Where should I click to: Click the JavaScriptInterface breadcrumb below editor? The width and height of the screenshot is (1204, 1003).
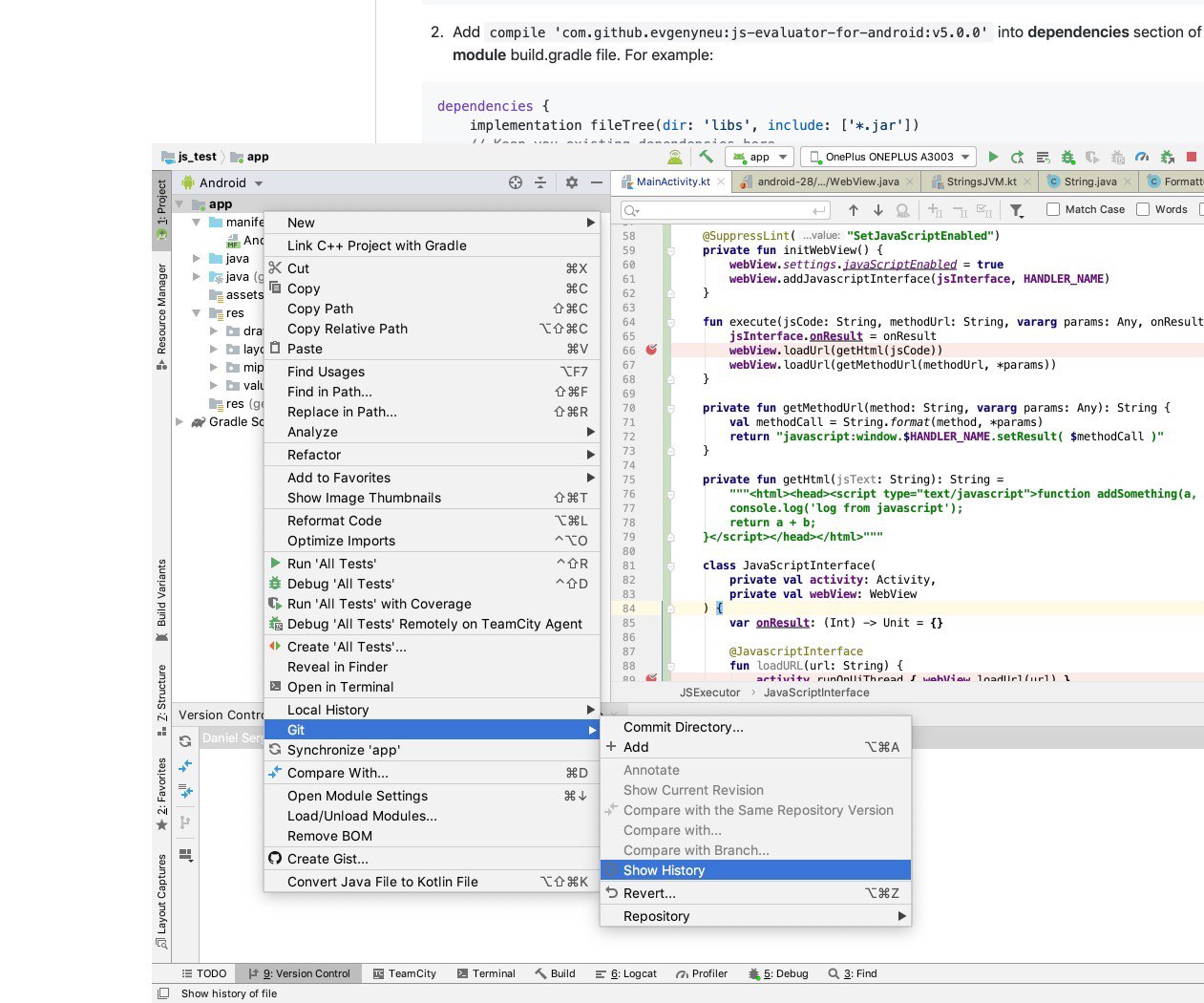[816, 693]
